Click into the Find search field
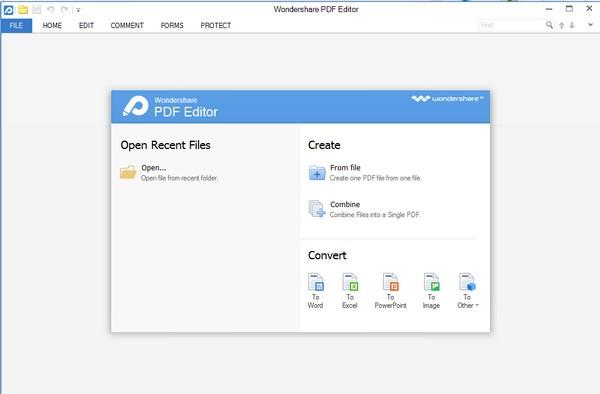The height and width of the screenshot is (394, 600). pyautogui.click(x=511, y=25)
